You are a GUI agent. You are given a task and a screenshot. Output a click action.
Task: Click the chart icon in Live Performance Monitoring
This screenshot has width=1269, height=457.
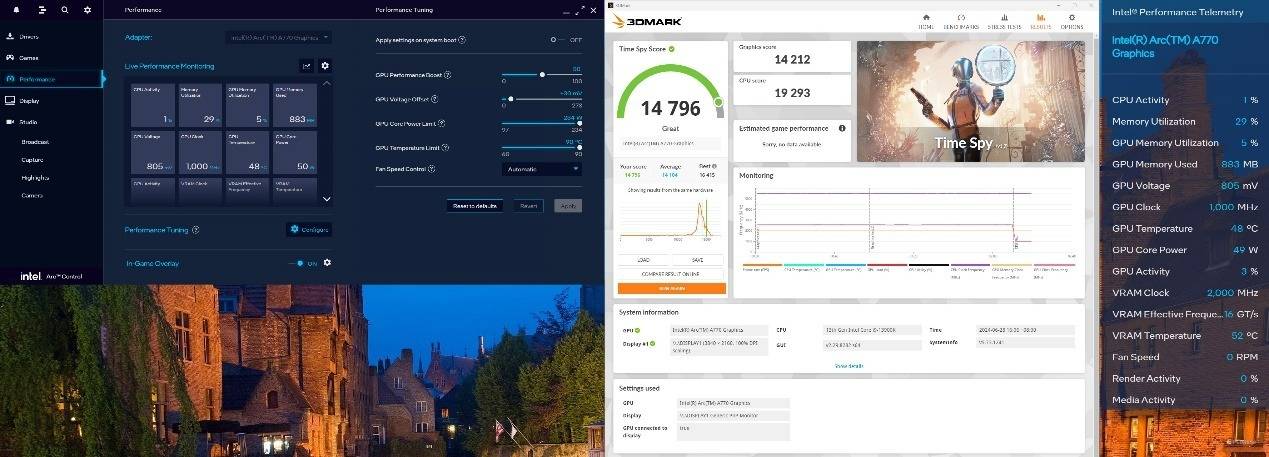pos(307,66)
